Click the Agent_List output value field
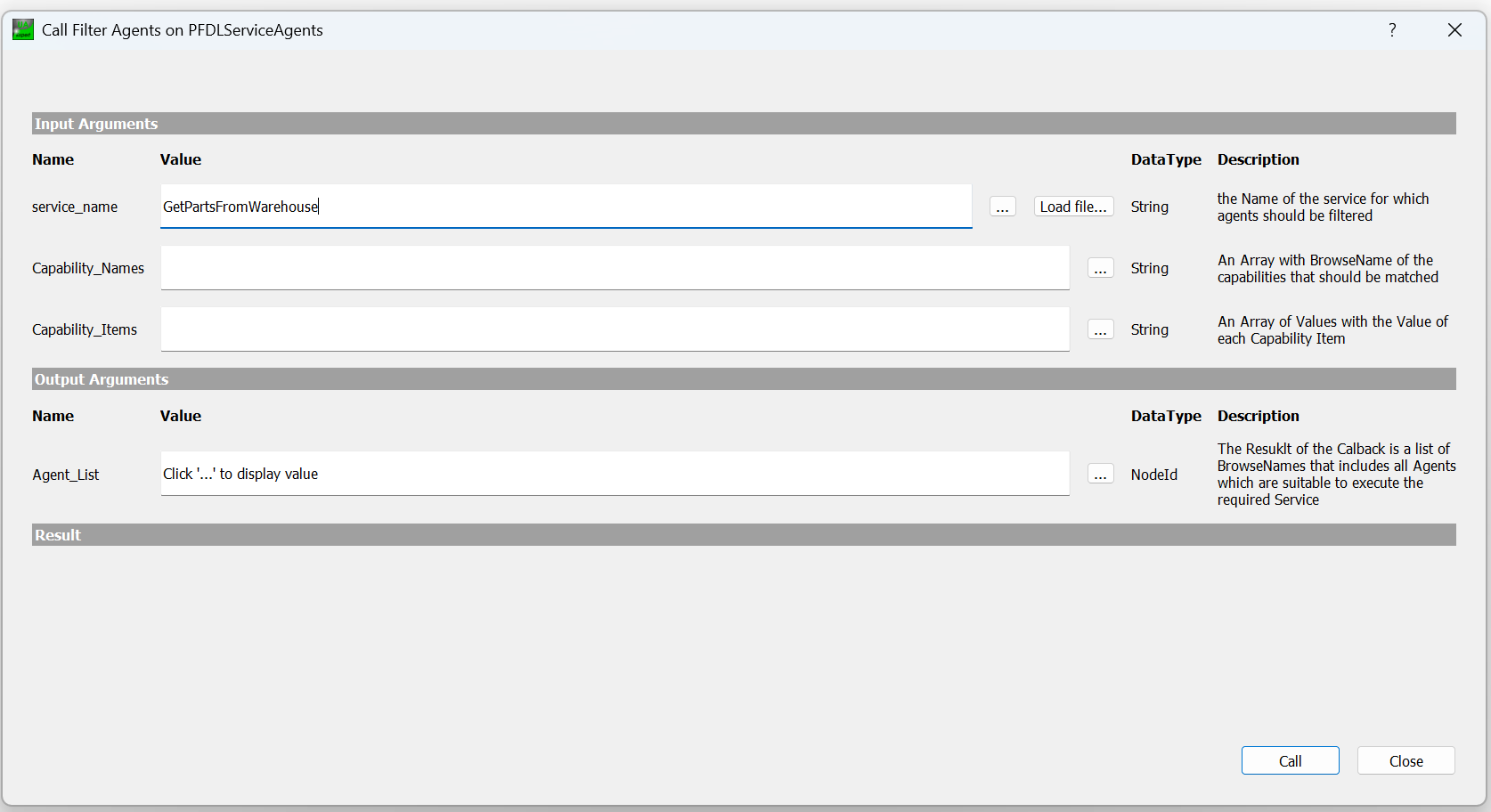This screenshot has height=812, width=1491. pos(615,474)
